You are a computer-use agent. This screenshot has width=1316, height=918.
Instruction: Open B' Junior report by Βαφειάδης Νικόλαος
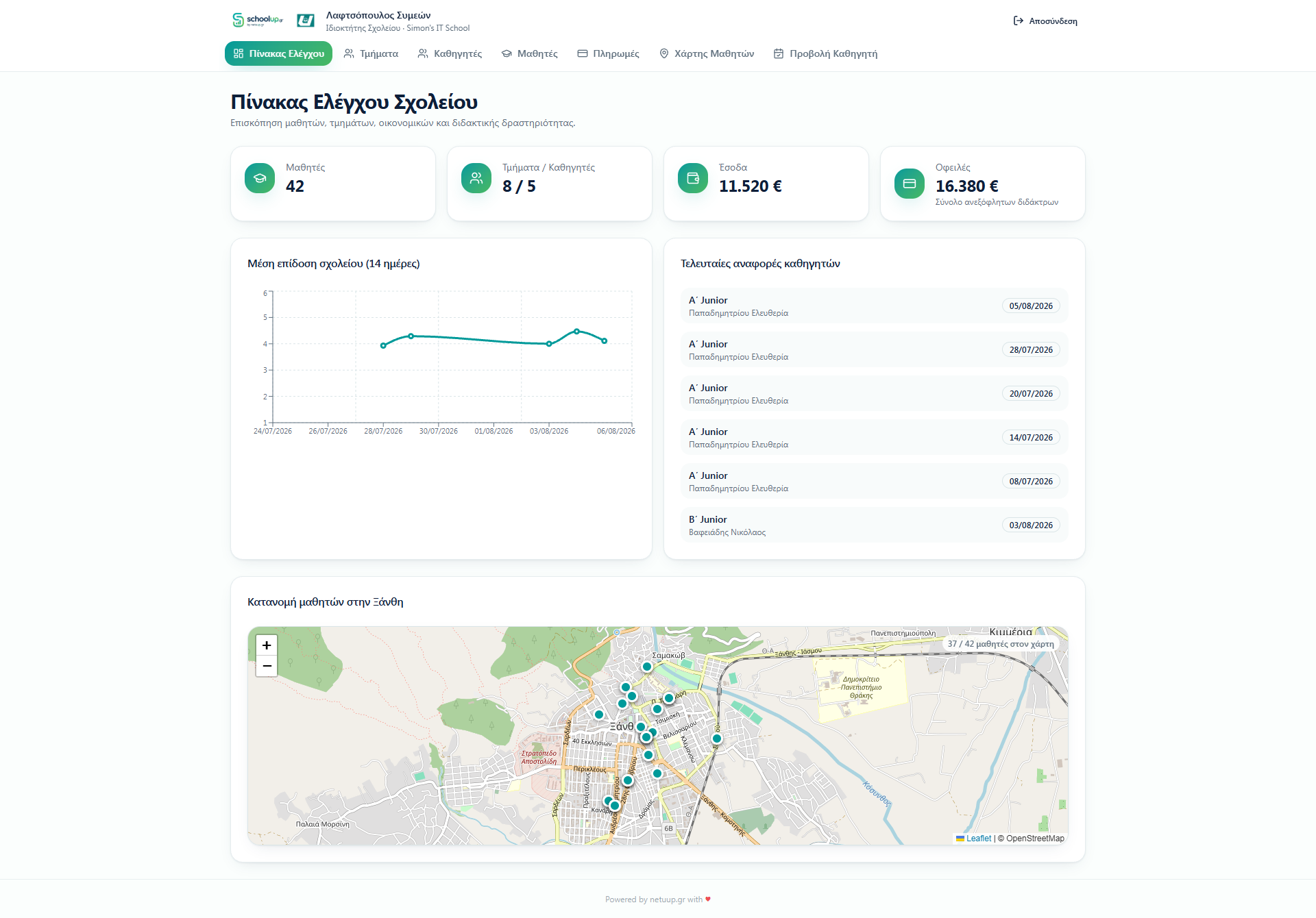875,525
